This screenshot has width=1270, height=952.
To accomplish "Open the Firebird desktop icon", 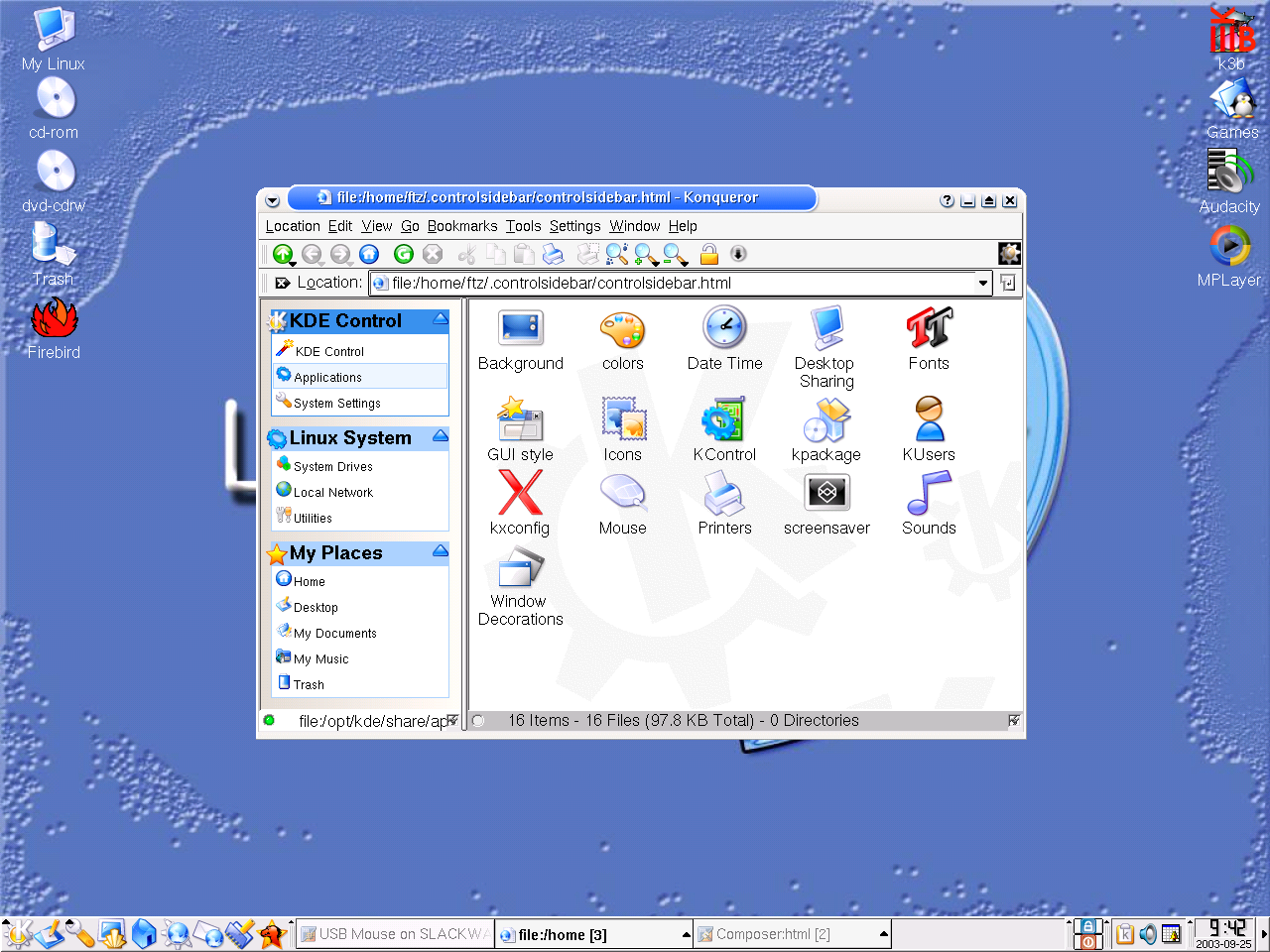I will [54, 328].
